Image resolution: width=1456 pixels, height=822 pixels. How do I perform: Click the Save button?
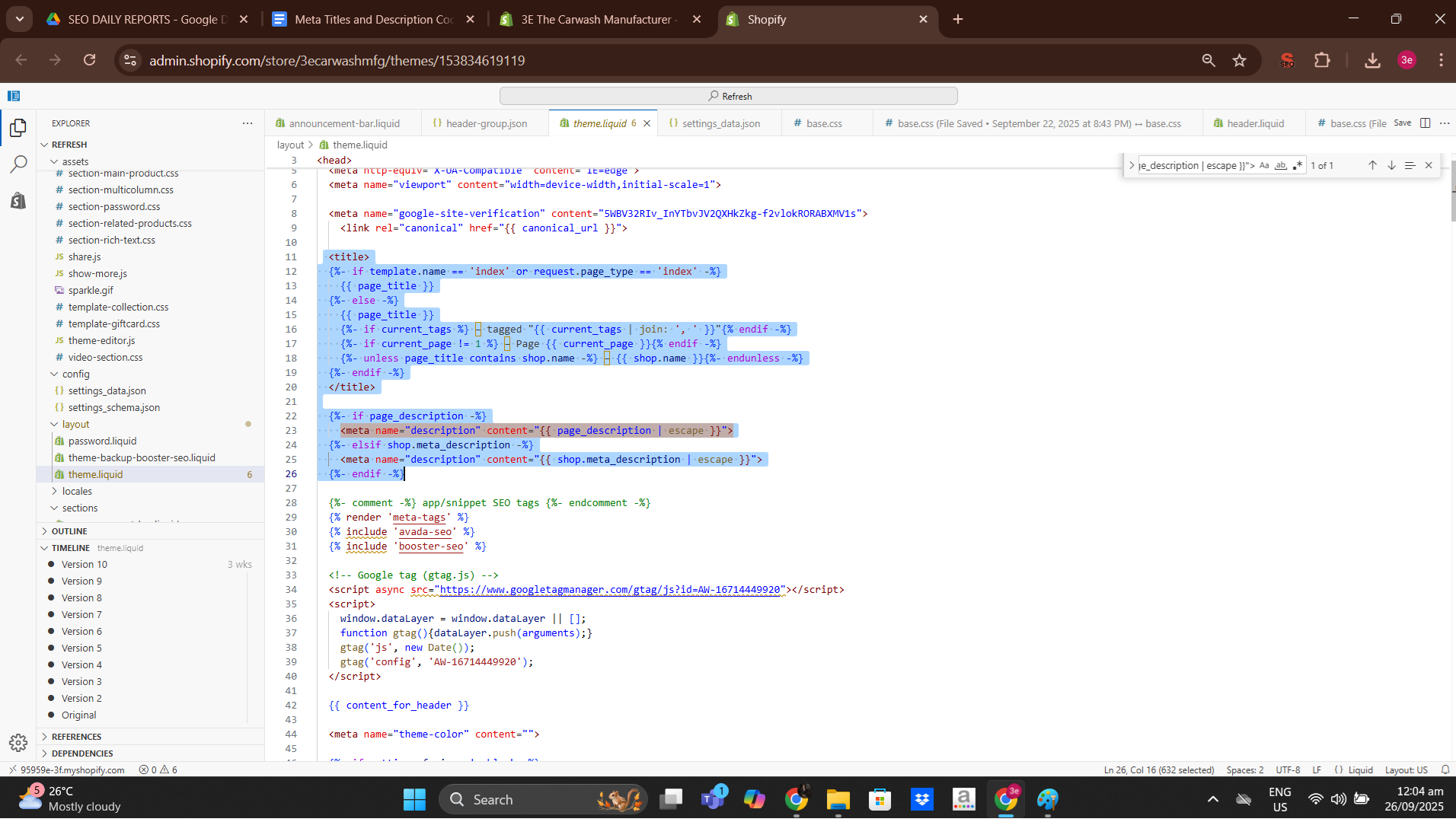pyautogui.click(x=1402, y=123)
